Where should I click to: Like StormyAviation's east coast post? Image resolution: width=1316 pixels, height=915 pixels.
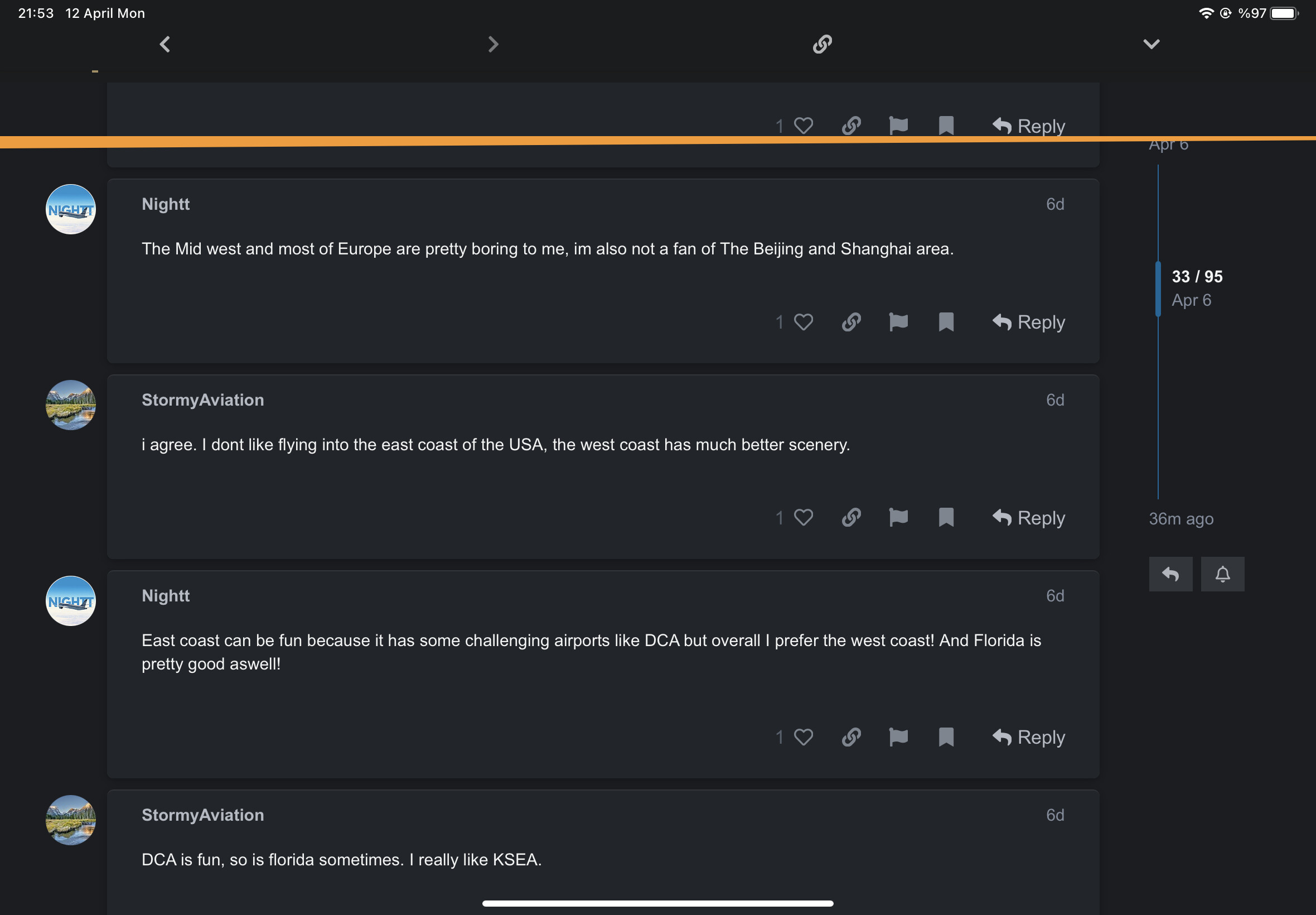pos(802,518)
